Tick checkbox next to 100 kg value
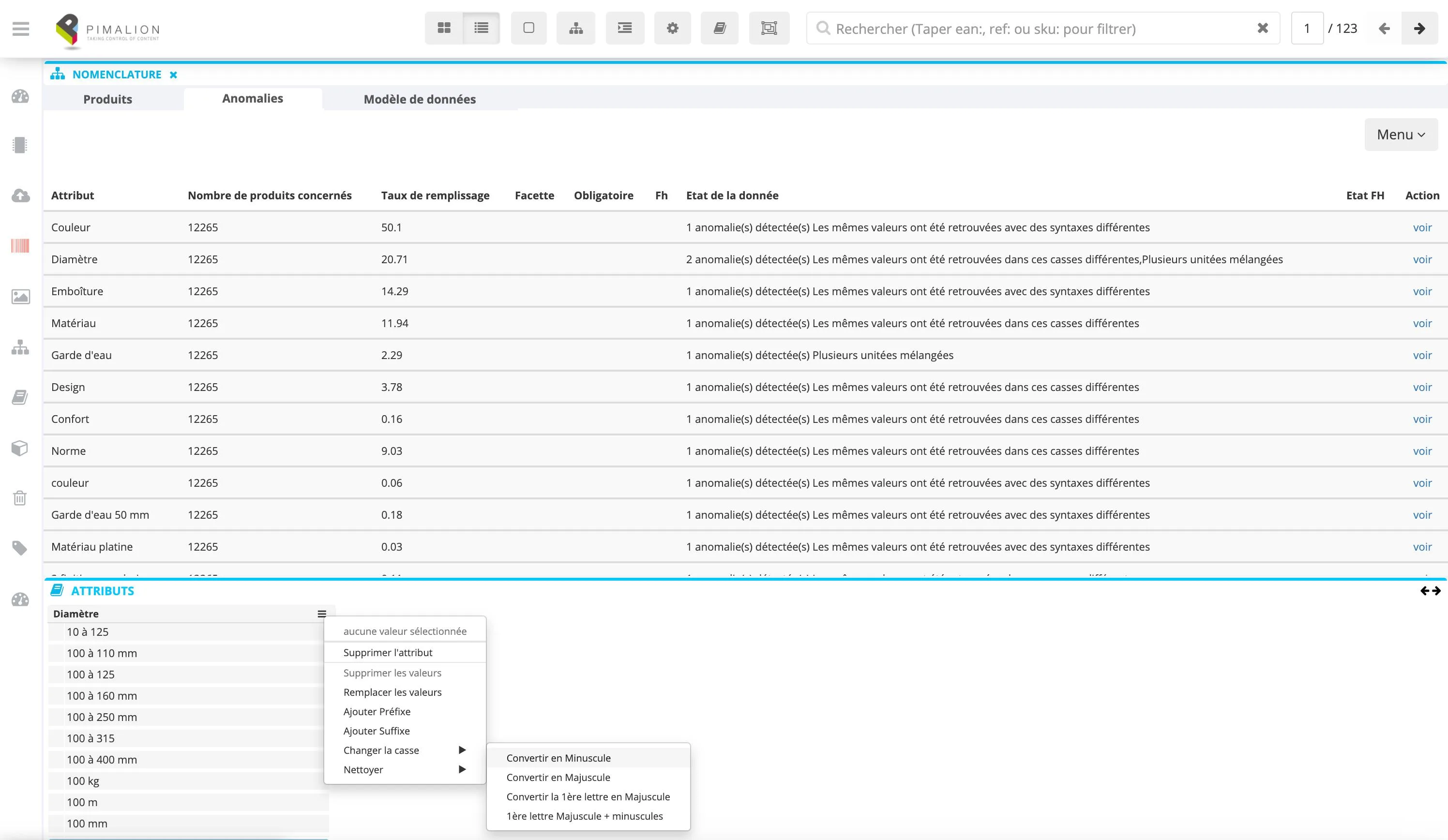 click(56, 781)
